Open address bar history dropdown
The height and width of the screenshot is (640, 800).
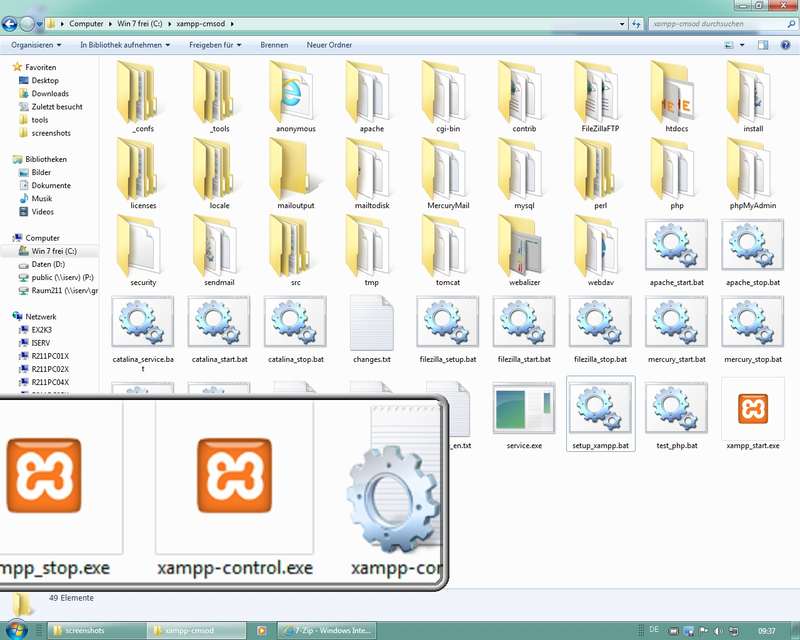coord(621,23)
